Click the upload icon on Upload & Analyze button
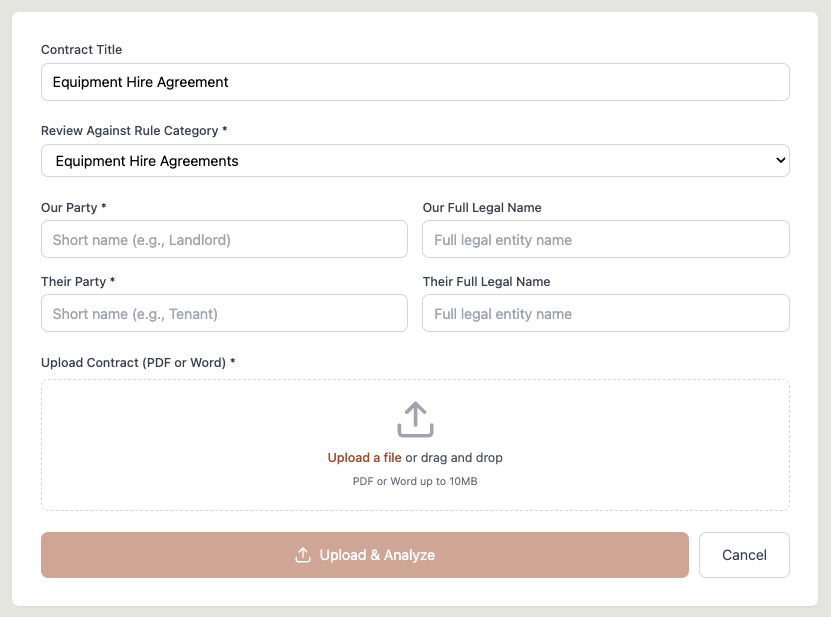This screenshot has height=617, width=831. [303, 554]
